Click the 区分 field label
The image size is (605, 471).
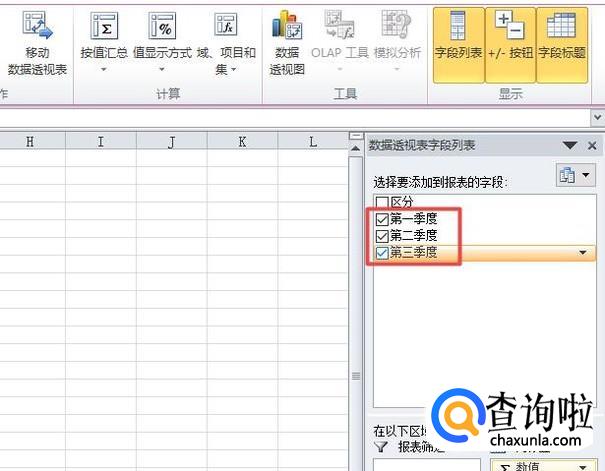point(401,202)
